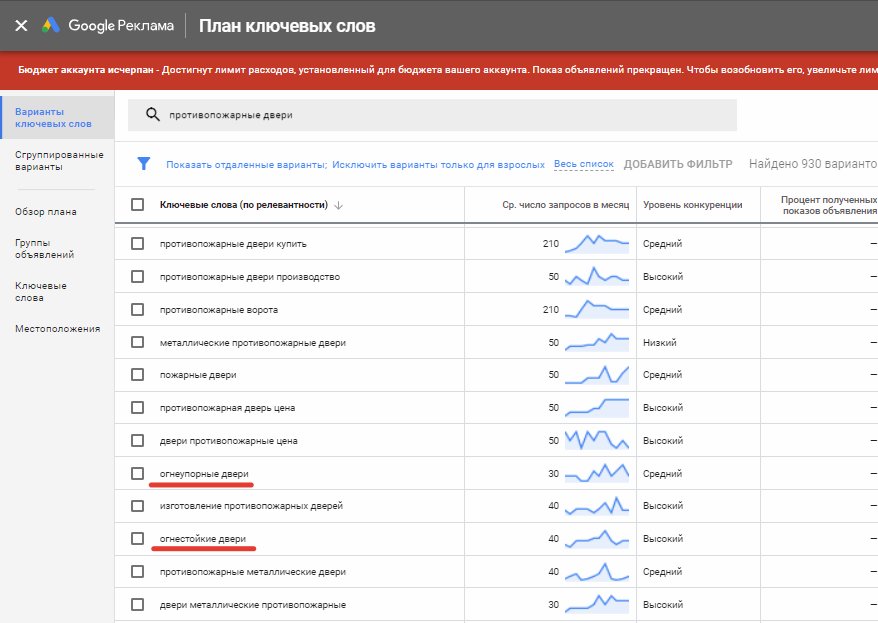The image size is (878, 623).
Task: Click 'ДОБАВИТЬ ФИЛЬТР' button
Action: (x=678, y=164)
